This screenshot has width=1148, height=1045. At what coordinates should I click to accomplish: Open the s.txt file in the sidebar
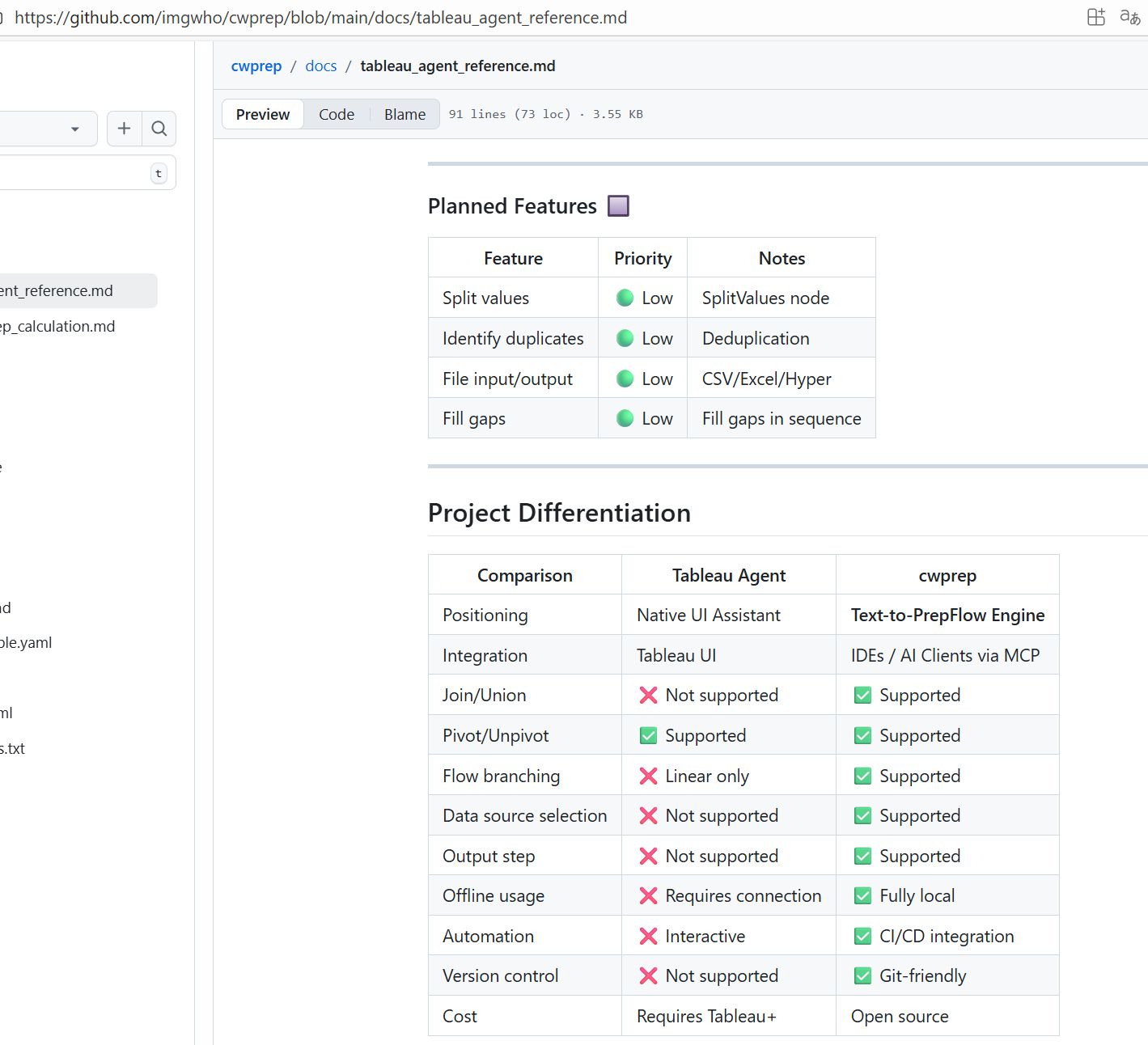click(12, 748)
